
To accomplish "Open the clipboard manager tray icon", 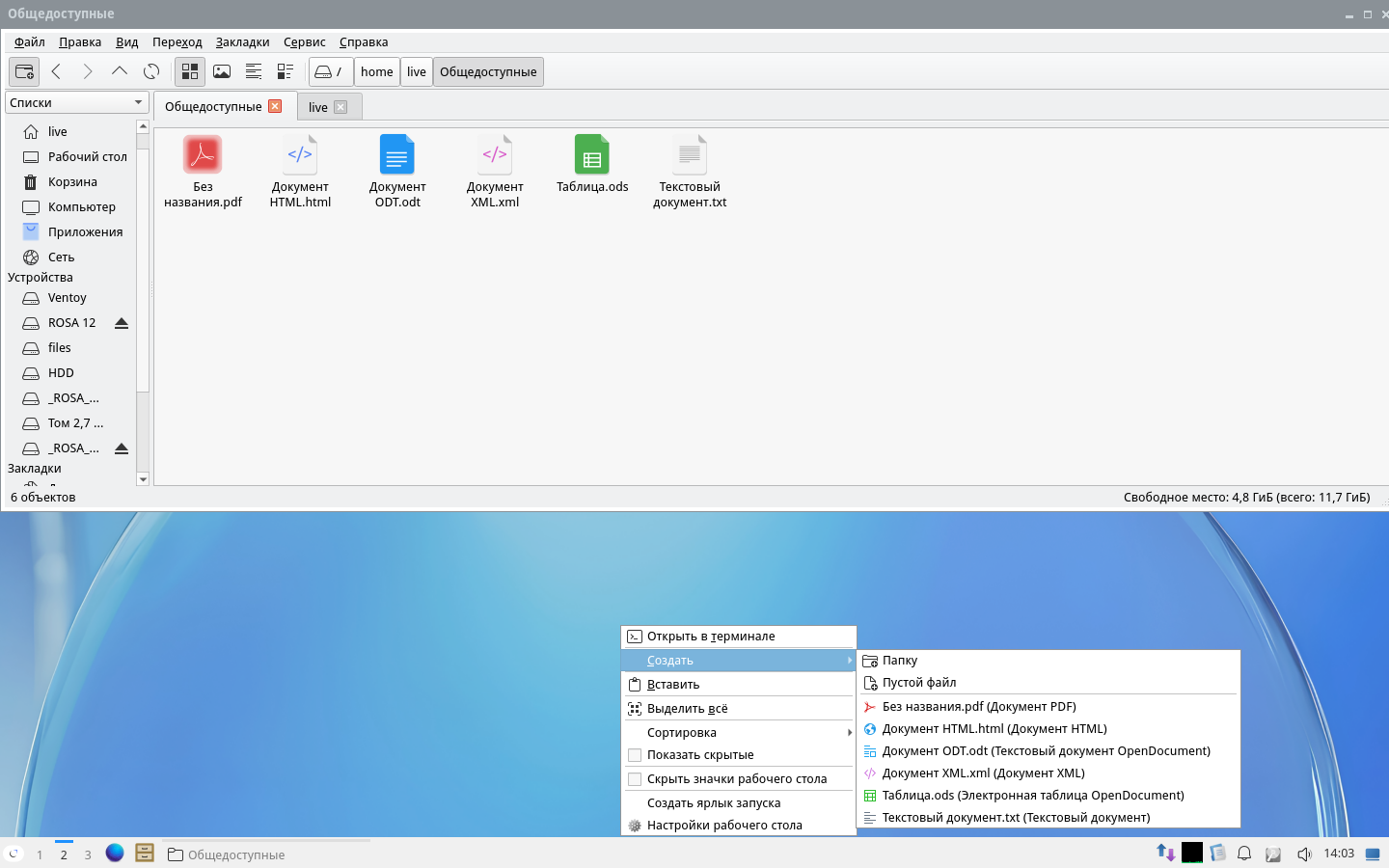I will coord(1218,854).
